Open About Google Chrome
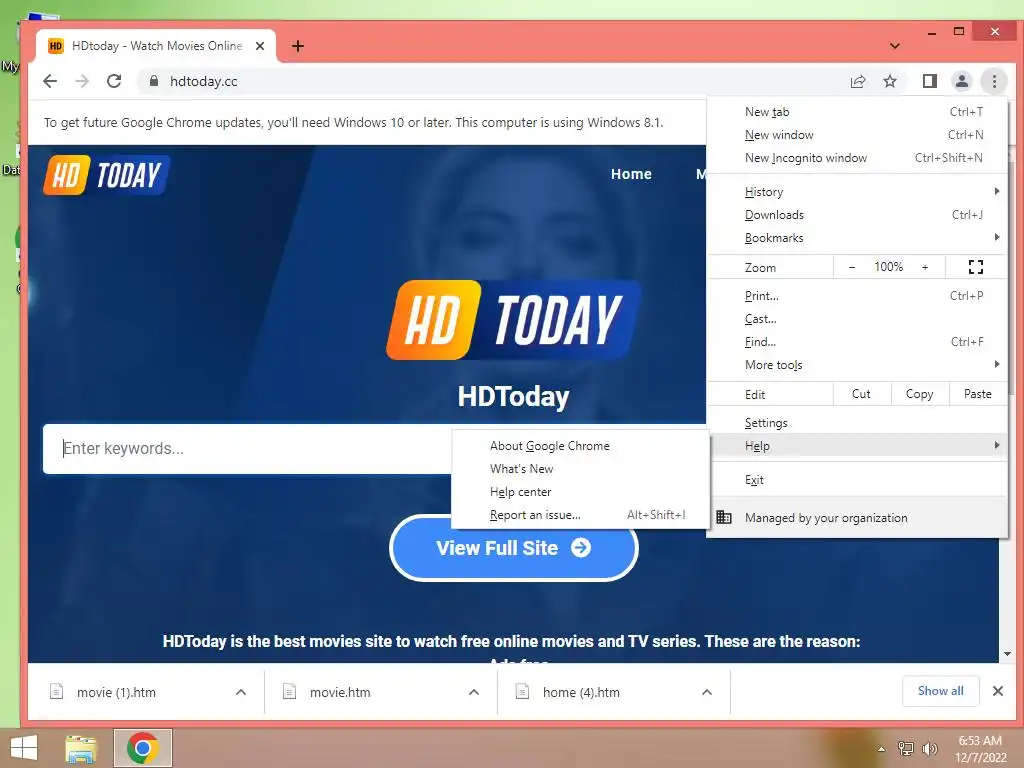 pos(580,445)
